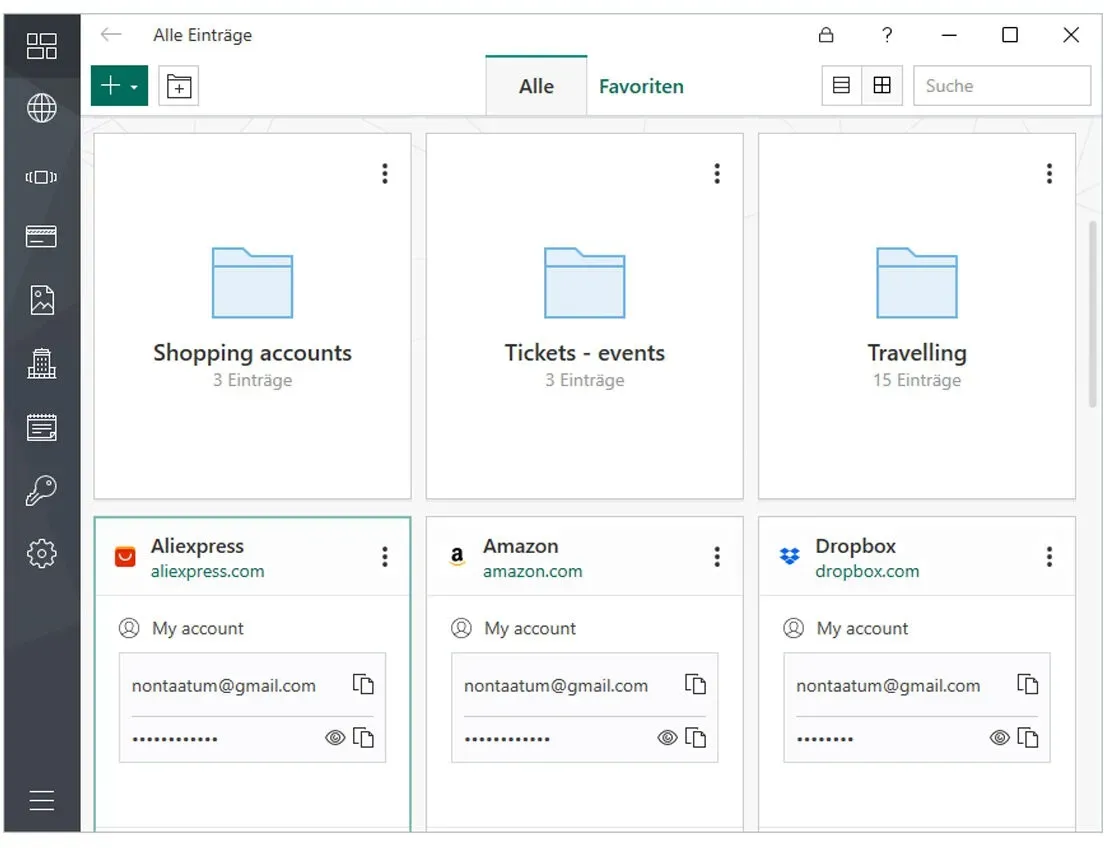The width and height of the screenshot is (1104, 848).
Task: Open the applications sidebar icon below the globe
Action: tap(42, 177)
